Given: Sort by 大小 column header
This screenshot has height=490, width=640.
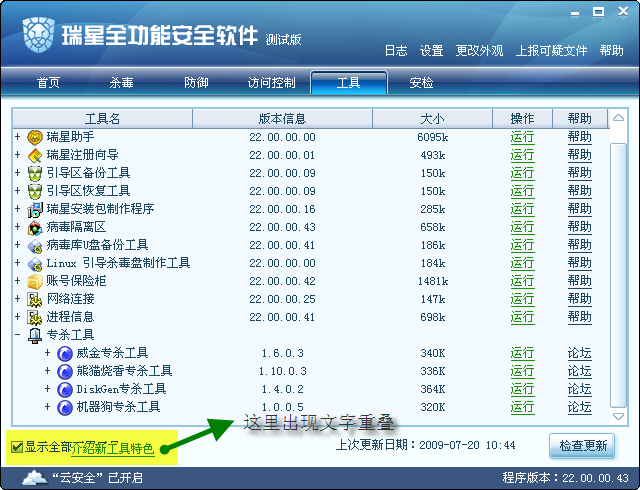Looking at the screenshot, I should [x=432, y=118].
